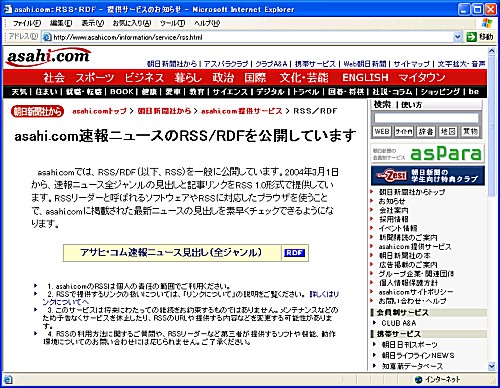Screen dimensions: 500x388
Task: Click the 辞書 search button
Action: click(x=426, y=131)
